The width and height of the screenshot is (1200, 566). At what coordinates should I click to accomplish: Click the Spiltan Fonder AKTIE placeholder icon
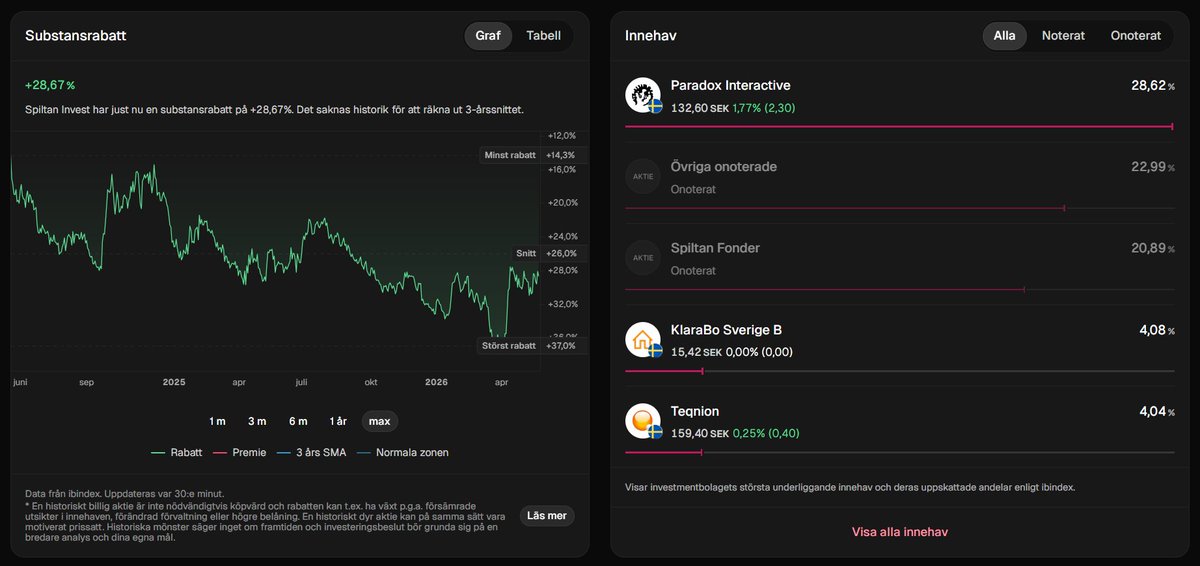pyautogui.click(x=643, y=258)
